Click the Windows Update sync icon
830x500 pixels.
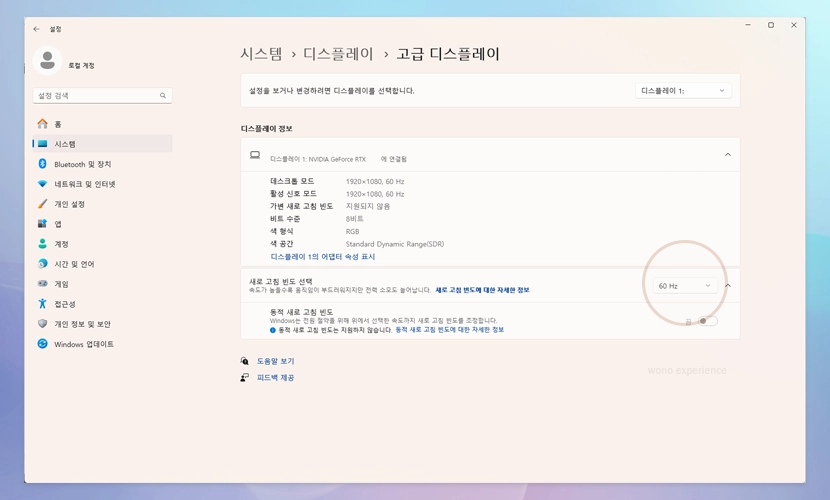pos(42,344)
